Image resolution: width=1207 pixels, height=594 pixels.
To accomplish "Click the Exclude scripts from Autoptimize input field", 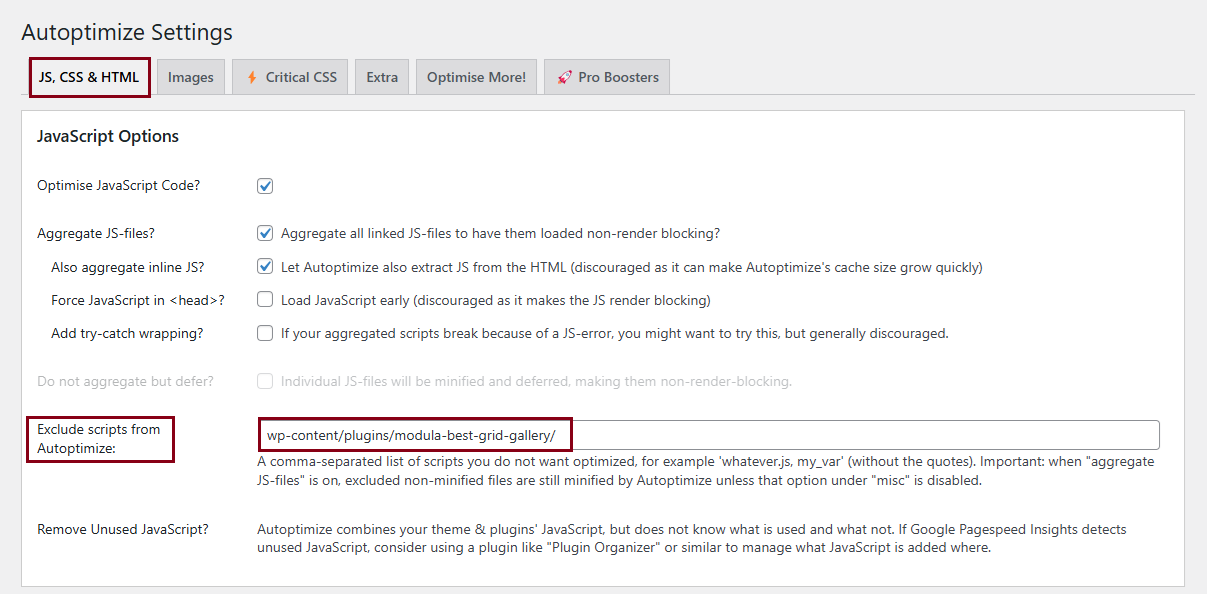I will (x=860, y=435).
